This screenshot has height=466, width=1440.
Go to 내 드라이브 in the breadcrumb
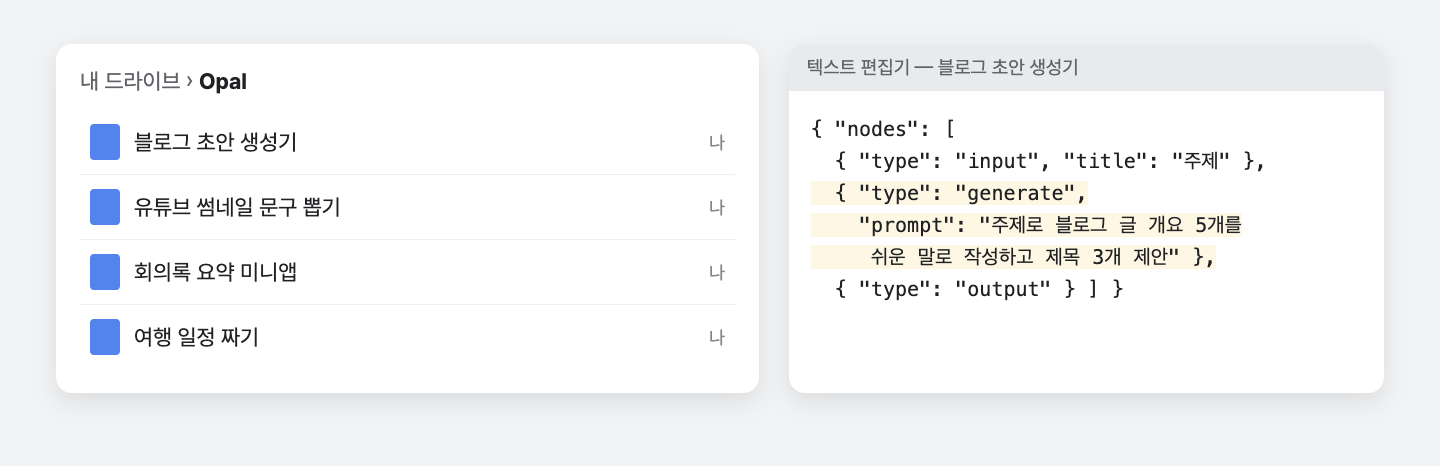pos(130,81)
